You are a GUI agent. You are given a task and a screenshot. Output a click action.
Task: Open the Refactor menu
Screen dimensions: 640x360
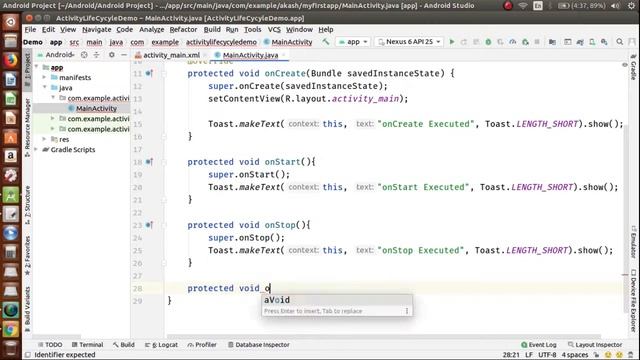[x=183, y=29]
